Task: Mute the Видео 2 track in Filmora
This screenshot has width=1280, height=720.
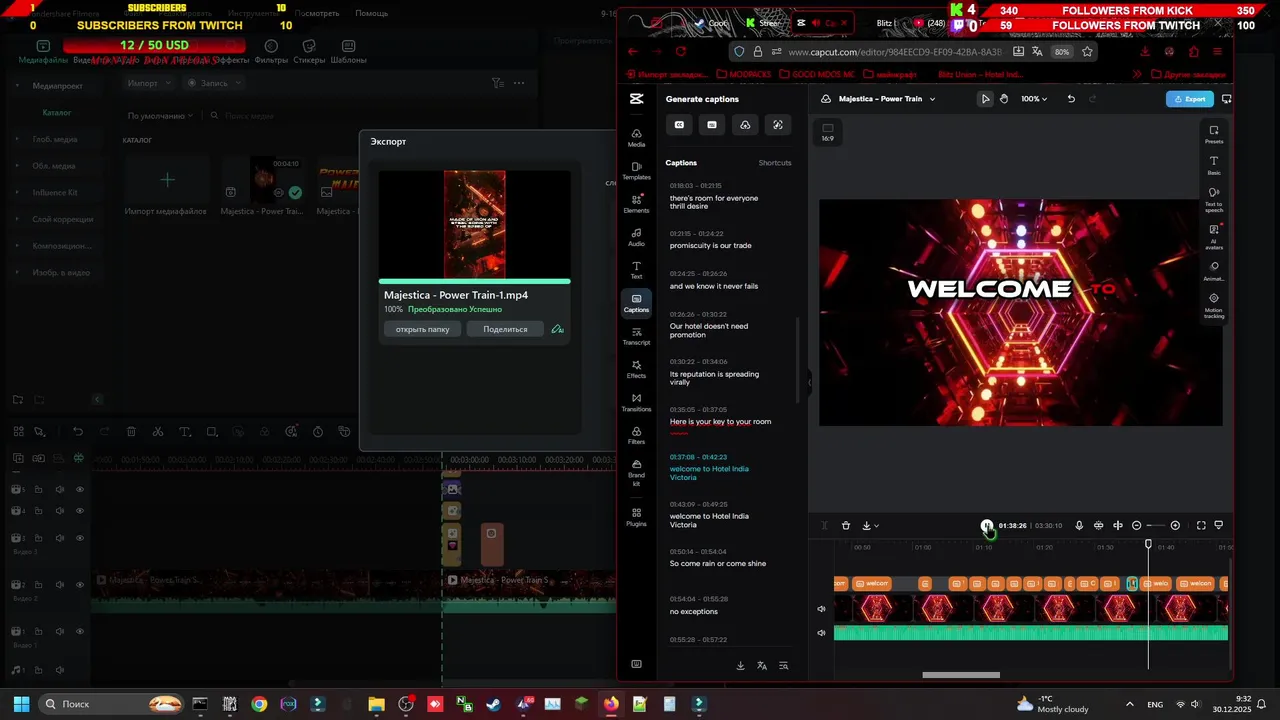Action: coord(59,585)
